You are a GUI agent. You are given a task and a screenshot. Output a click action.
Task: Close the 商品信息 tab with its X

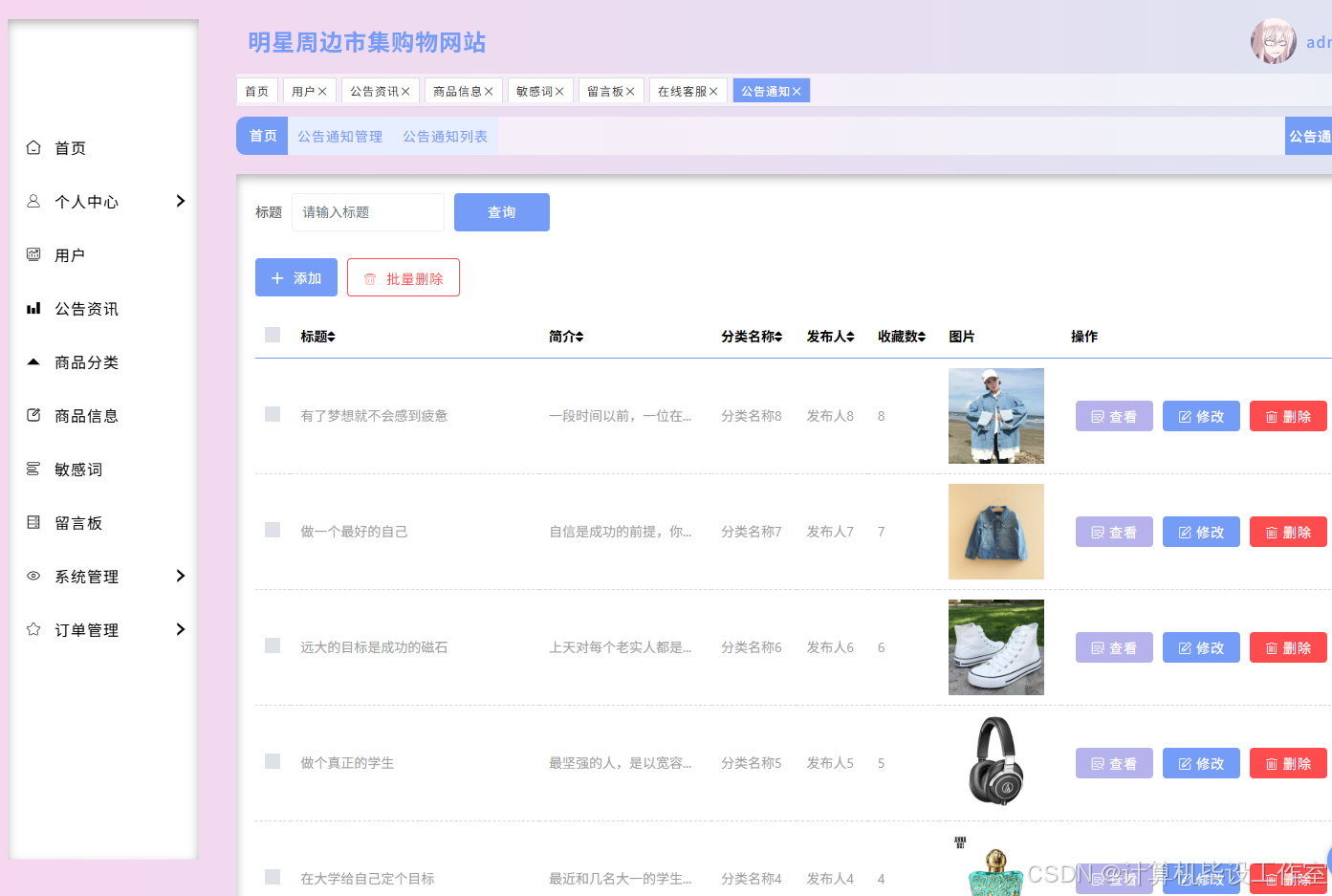489,92
